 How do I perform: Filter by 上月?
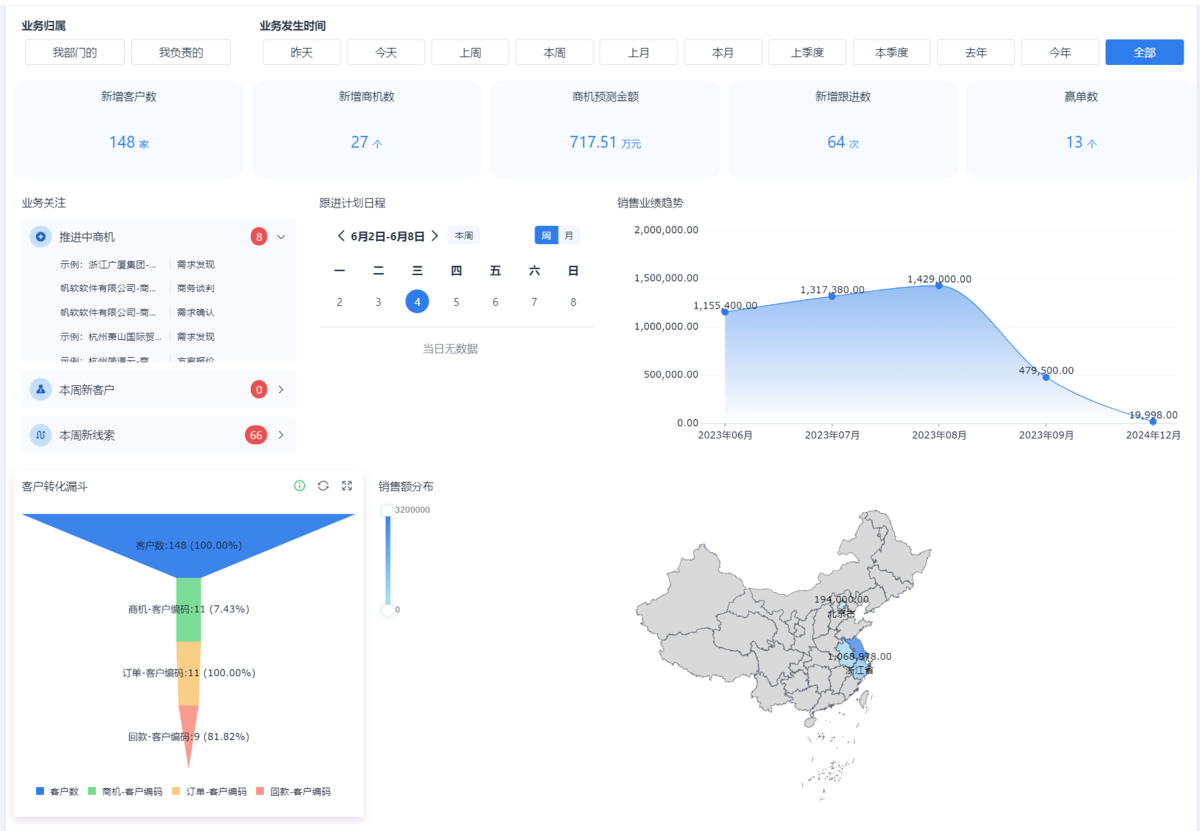(x=639, y=52)
